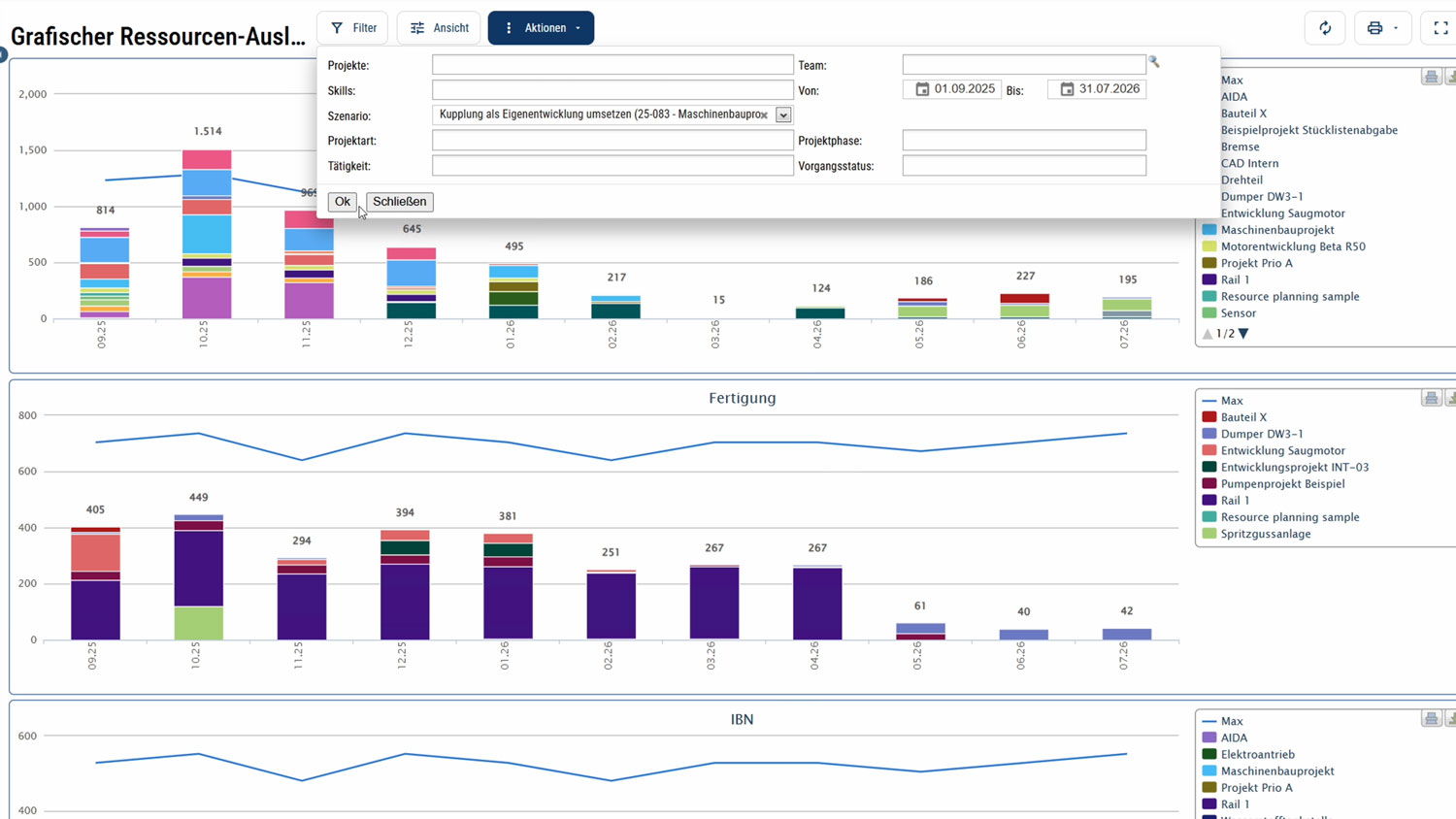Screen dimensions: 1456x819
Task: Click the refresh icon in top toolbar
Action: pos(1325,28)
